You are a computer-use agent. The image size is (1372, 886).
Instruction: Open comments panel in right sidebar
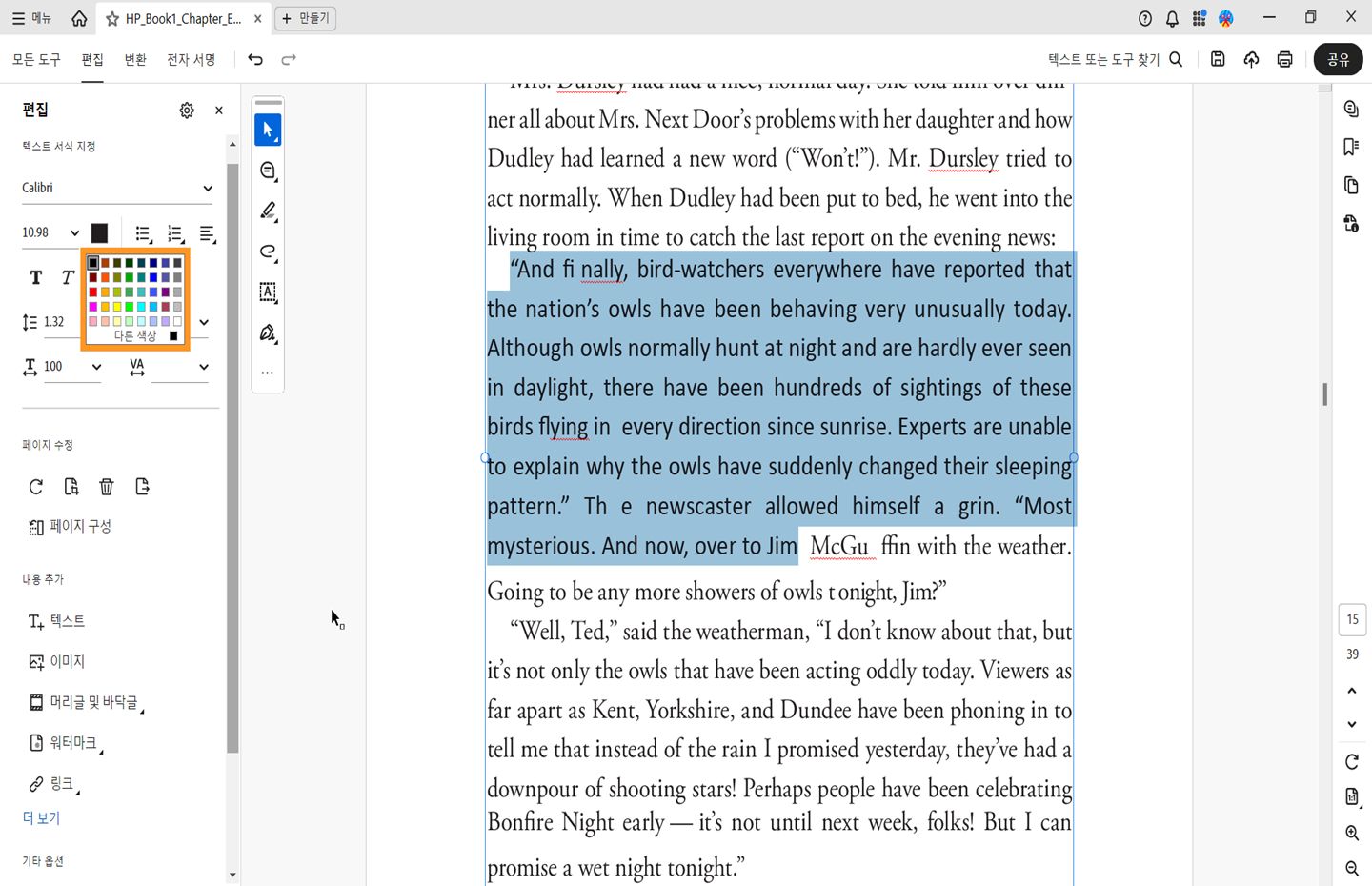pyautogui.click(x=1351, y=109)
